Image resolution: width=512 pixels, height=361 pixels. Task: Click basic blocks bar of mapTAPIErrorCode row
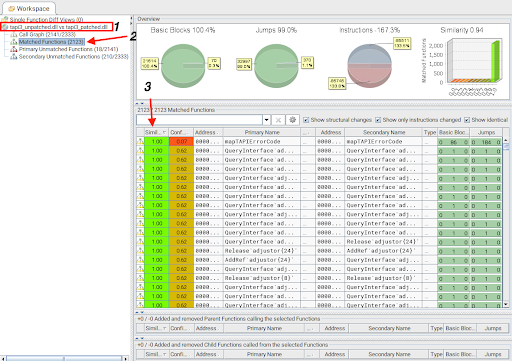[454, 142]
